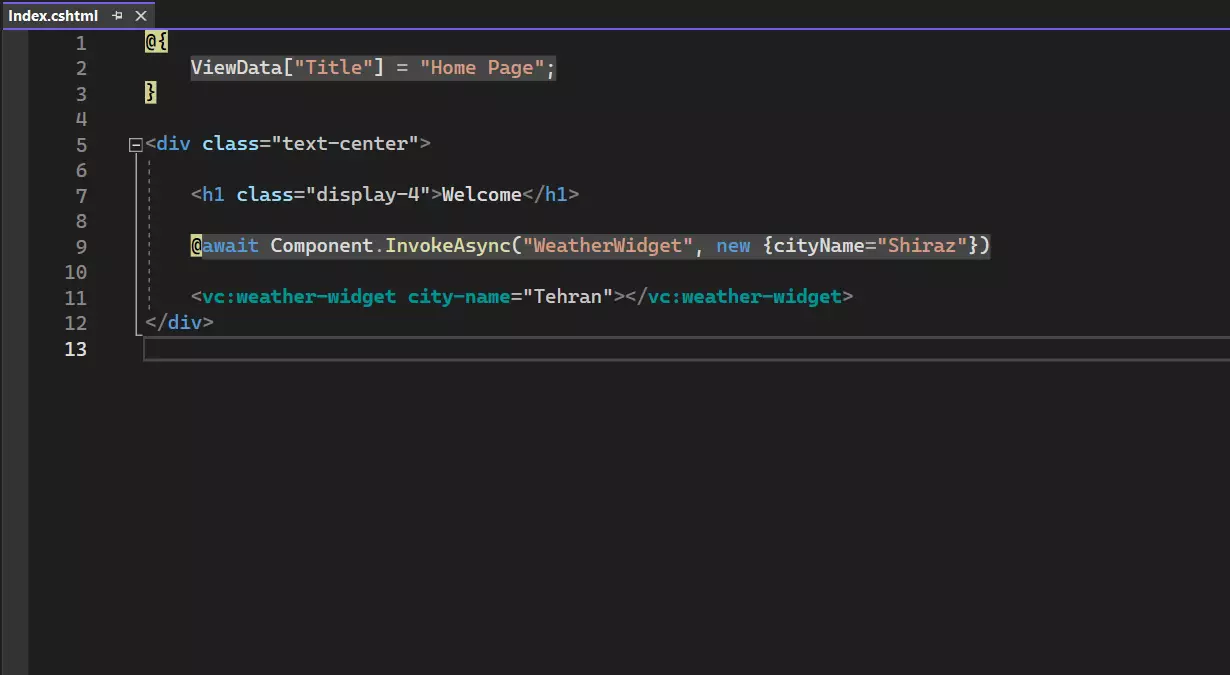Click the "Title" string literal

[334, 68]
